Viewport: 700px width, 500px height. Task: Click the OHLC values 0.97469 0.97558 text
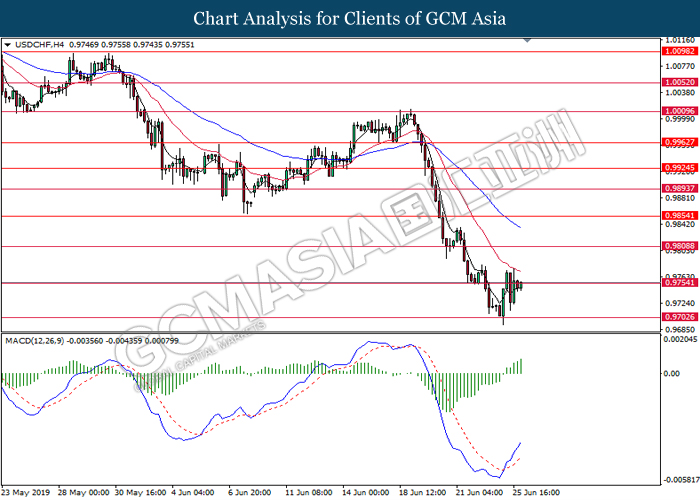[100, 45]
